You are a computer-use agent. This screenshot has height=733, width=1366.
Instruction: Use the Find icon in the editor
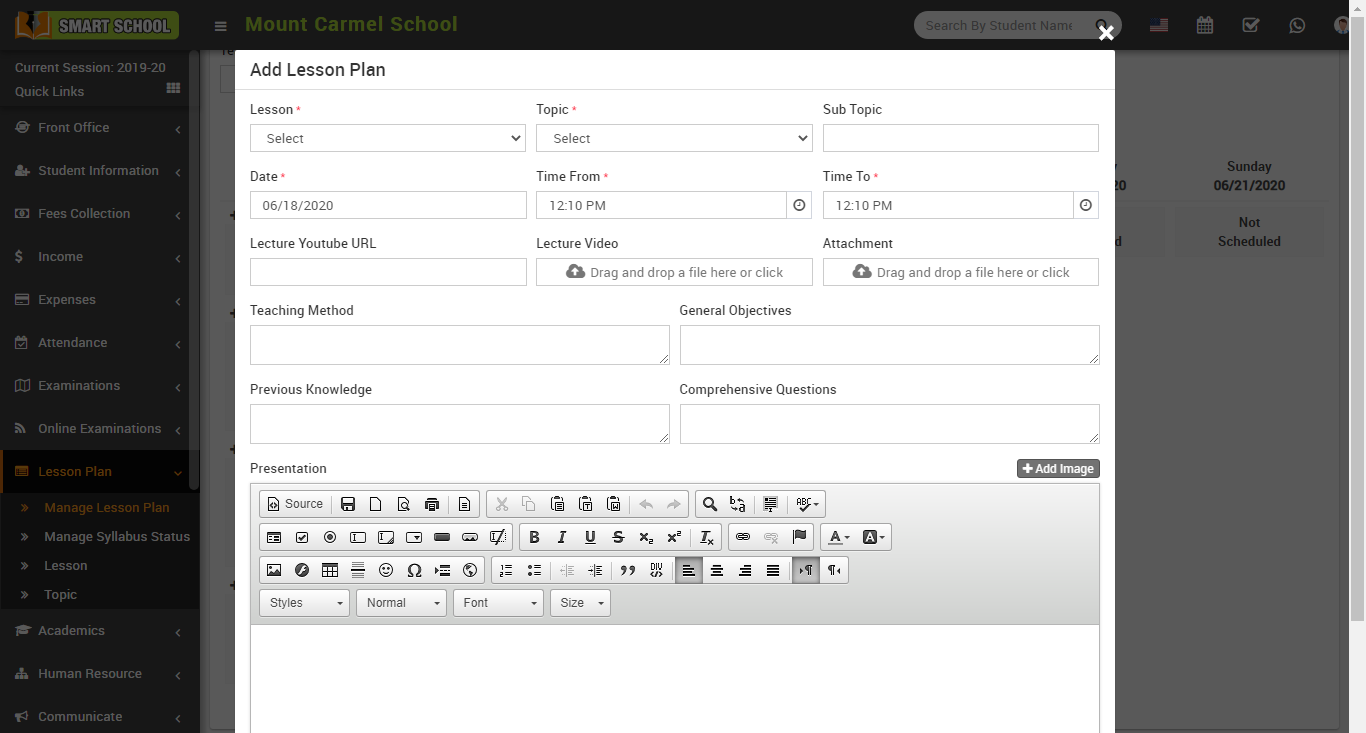click(x=710, y=503)
